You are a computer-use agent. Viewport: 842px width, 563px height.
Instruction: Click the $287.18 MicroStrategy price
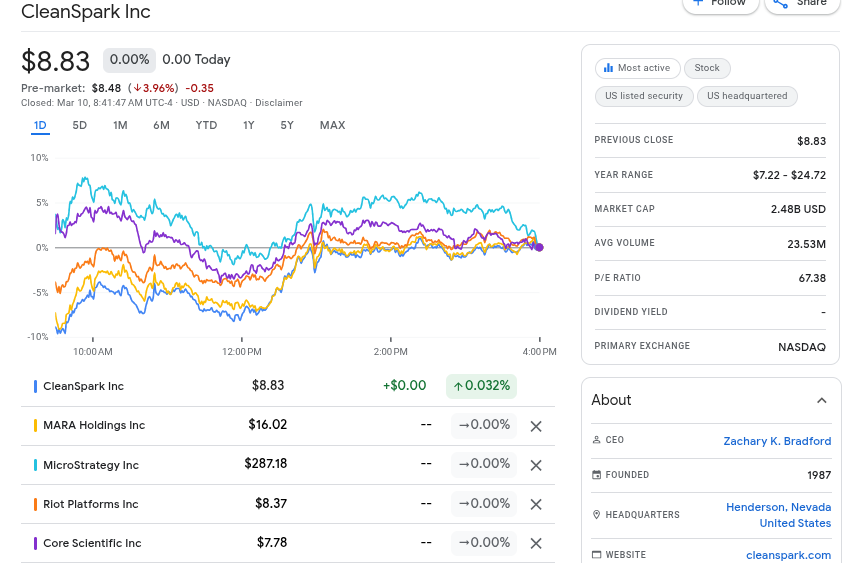pyautogui.click(x=265, y=464)
